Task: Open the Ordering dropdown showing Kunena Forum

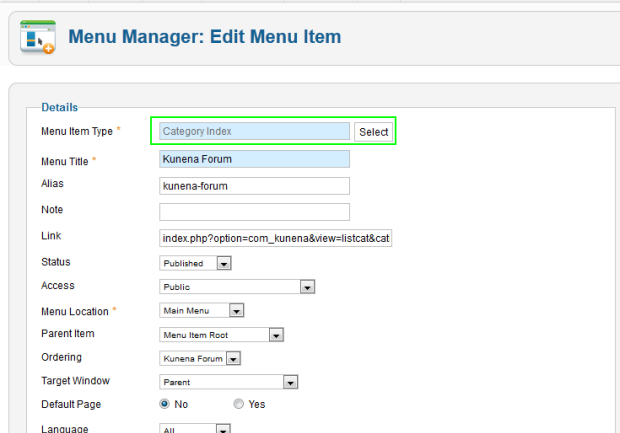Action: [x=200, y=358]
